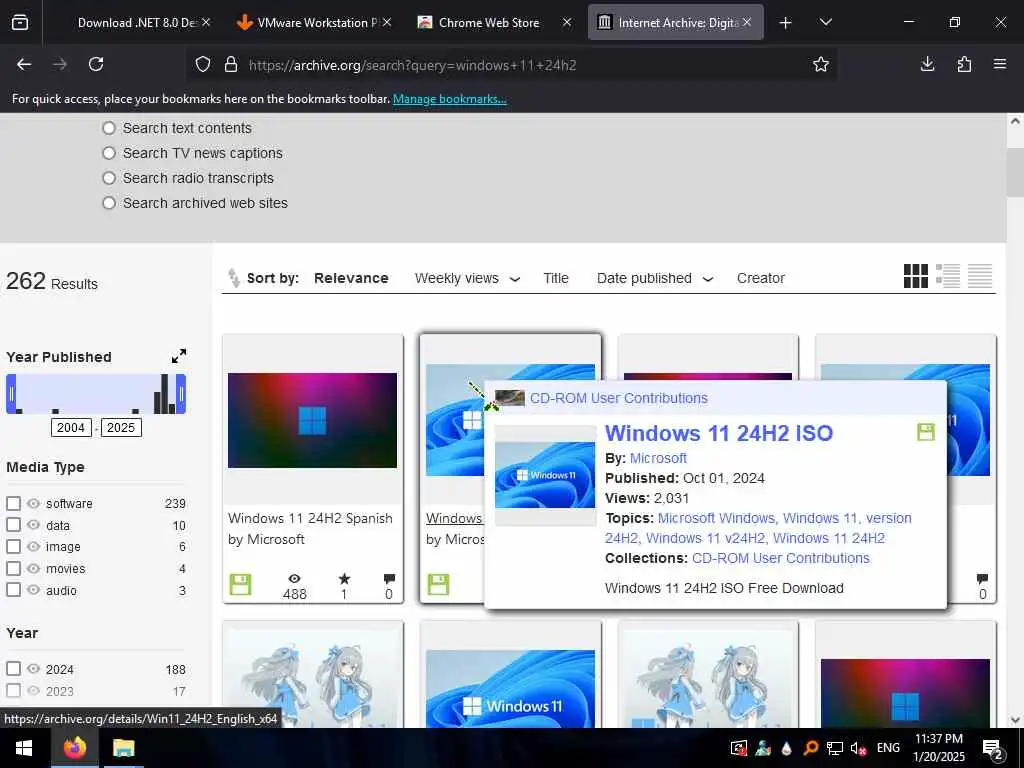
Task: Open File Explorer from the taskbar
Action: coord(123,748)
